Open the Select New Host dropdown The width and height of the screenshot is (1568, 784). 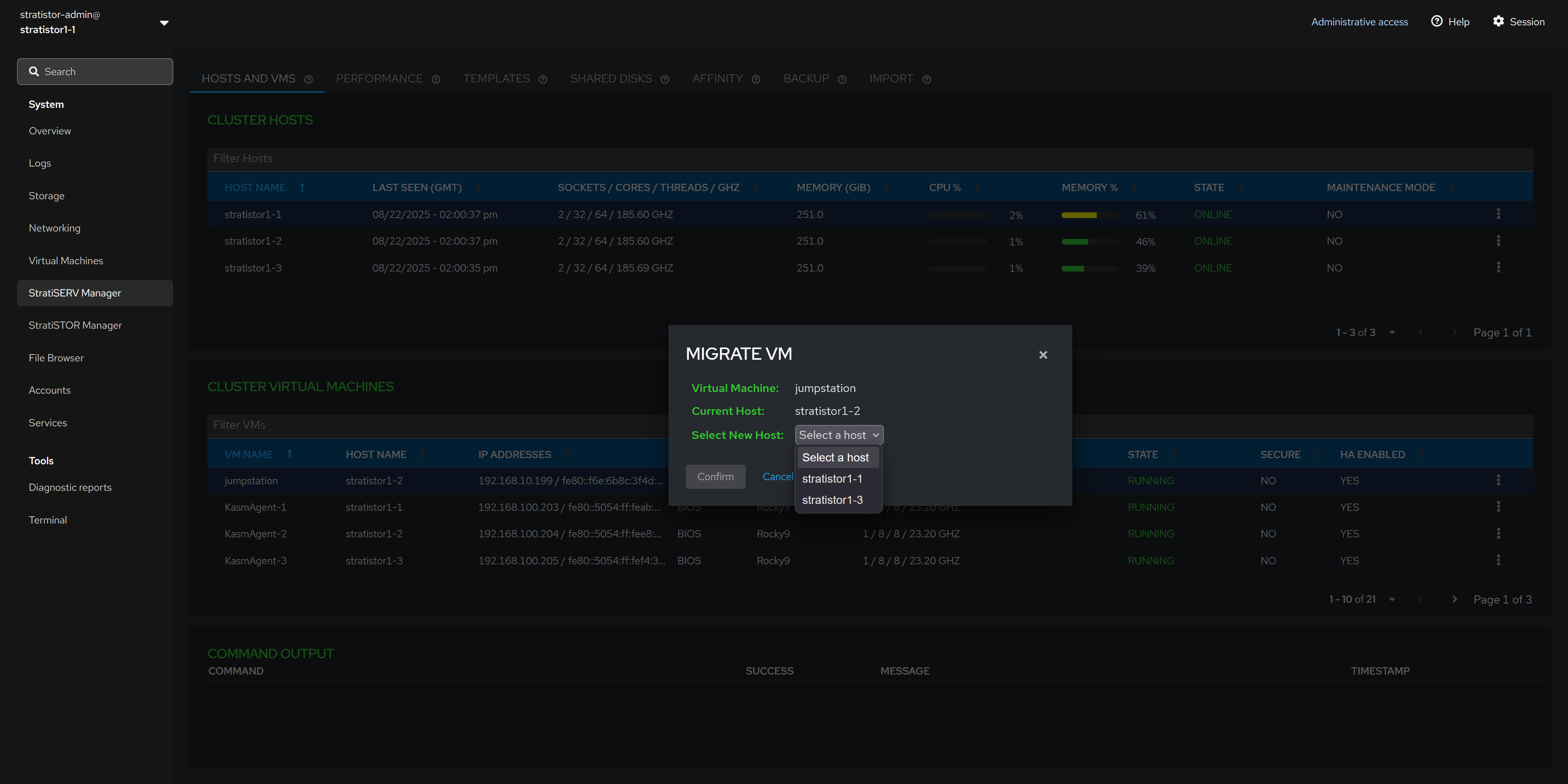tap(838, 434)
